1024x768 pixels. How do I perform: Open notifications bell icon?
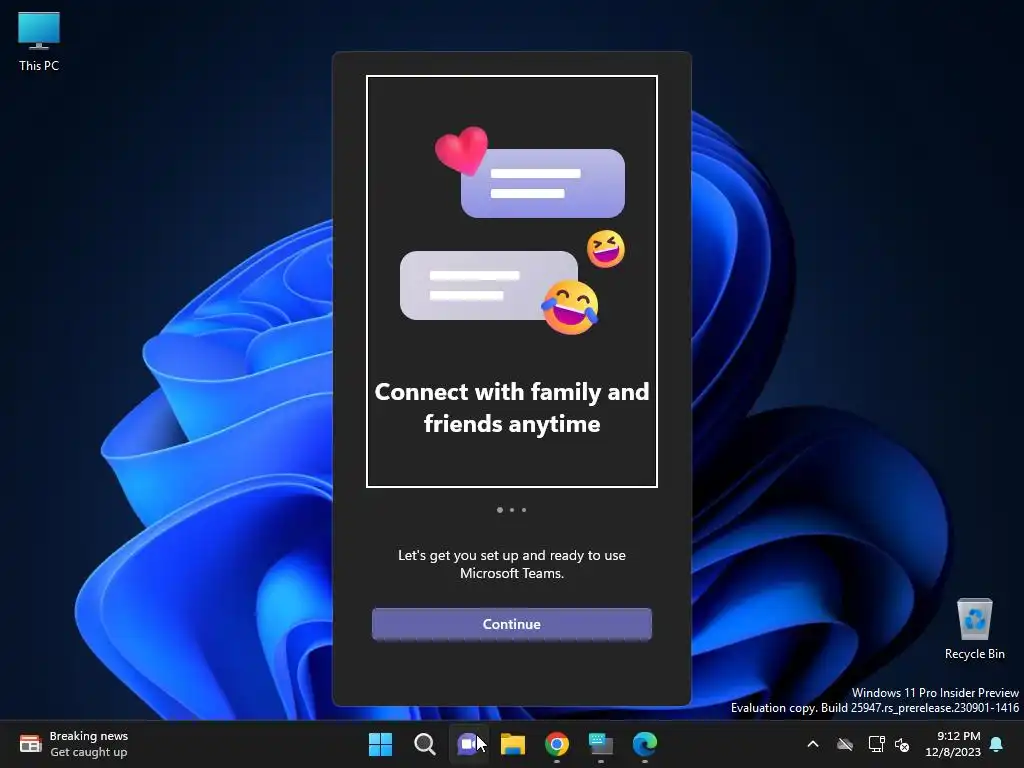pos(997,744)
